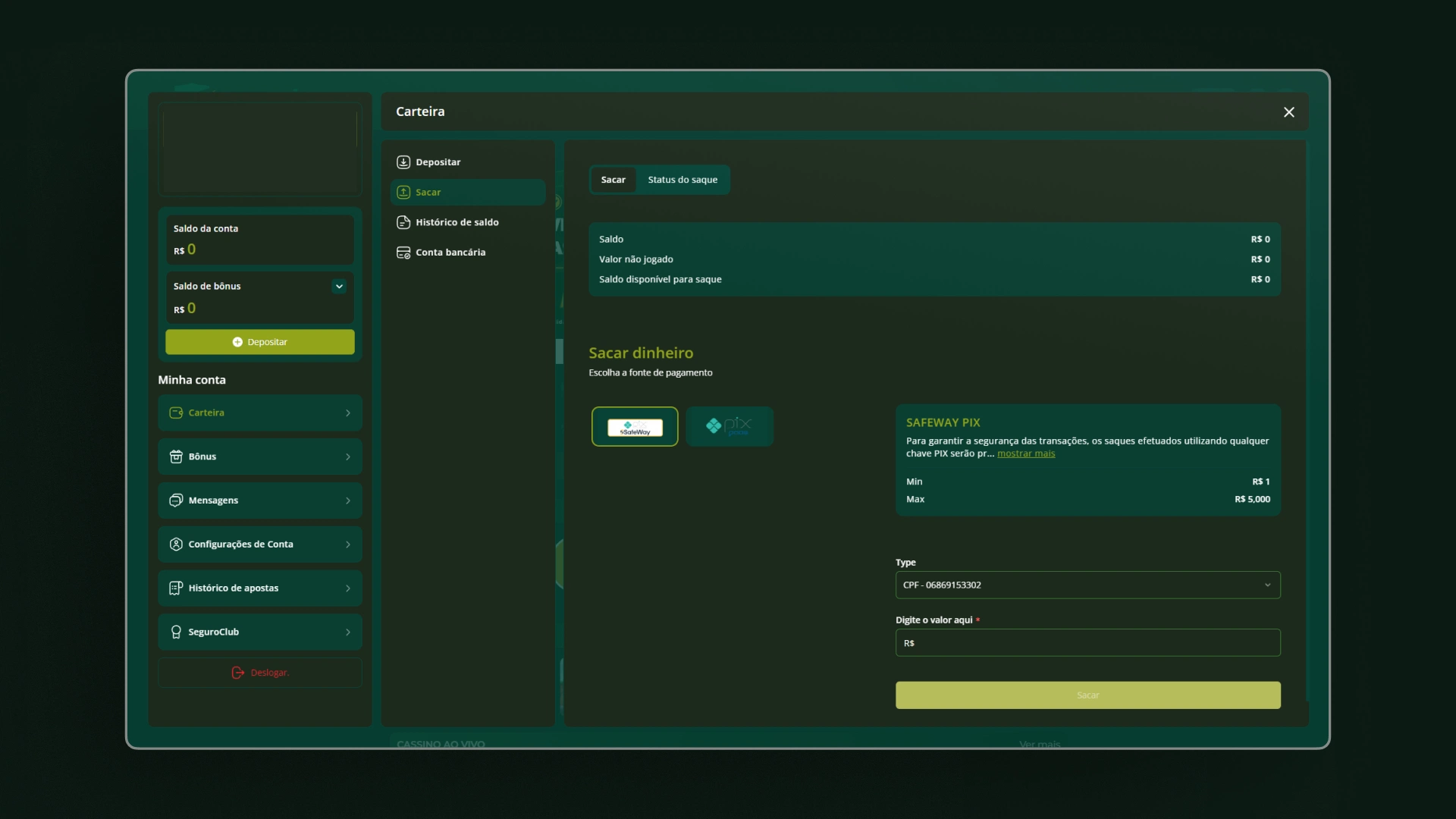Click the Saldo disponível para saque row

point(934,279)
